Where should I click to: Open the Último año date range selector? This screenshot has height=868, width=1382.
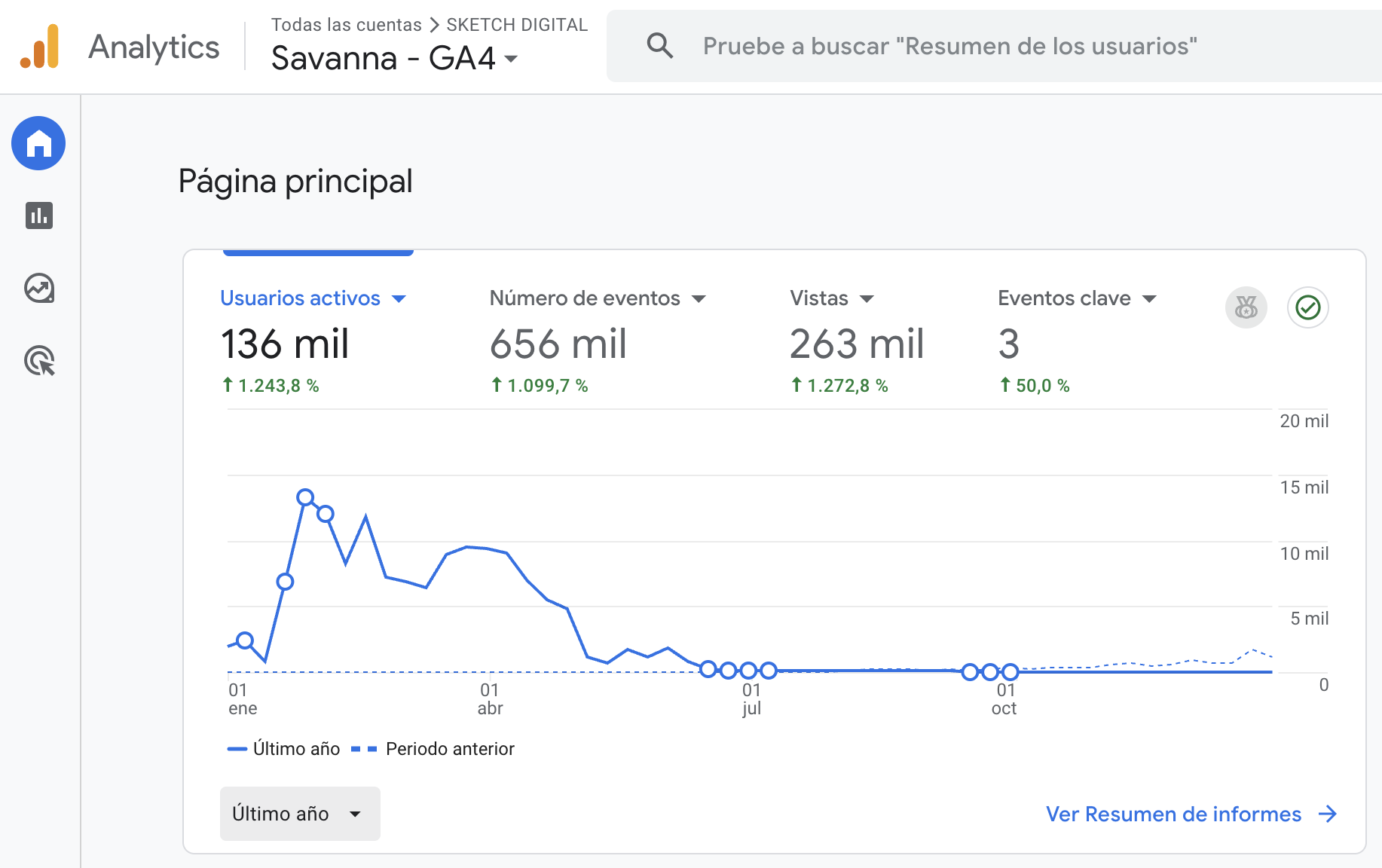[300, 814]
